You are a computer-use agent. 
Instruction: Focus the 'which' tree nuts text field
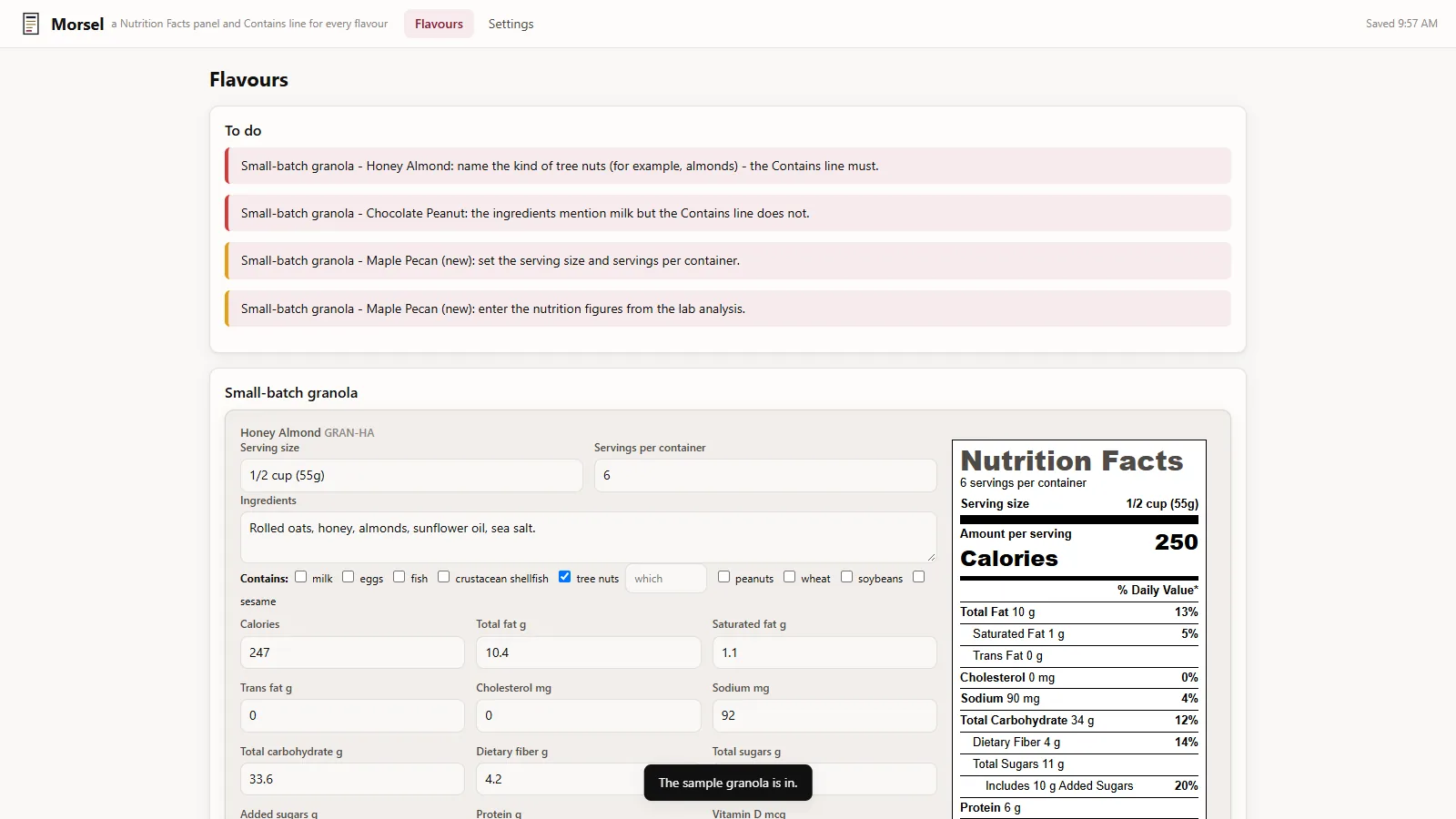coord(666,579)
